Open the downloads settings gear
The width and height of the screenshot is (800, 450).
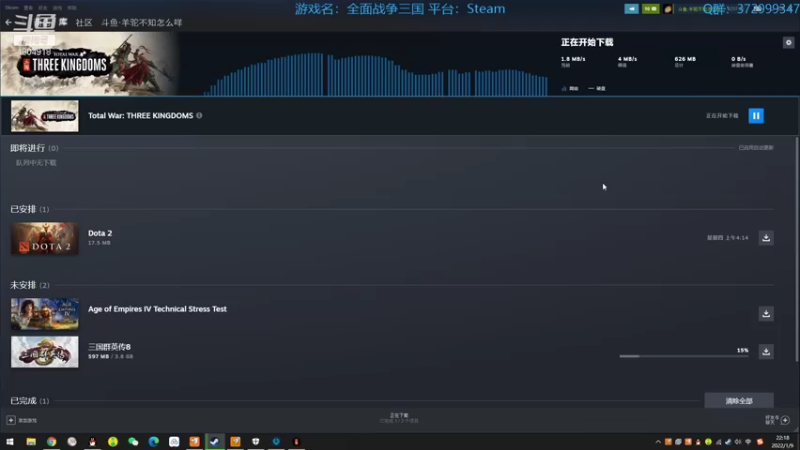tap(788, 42)
